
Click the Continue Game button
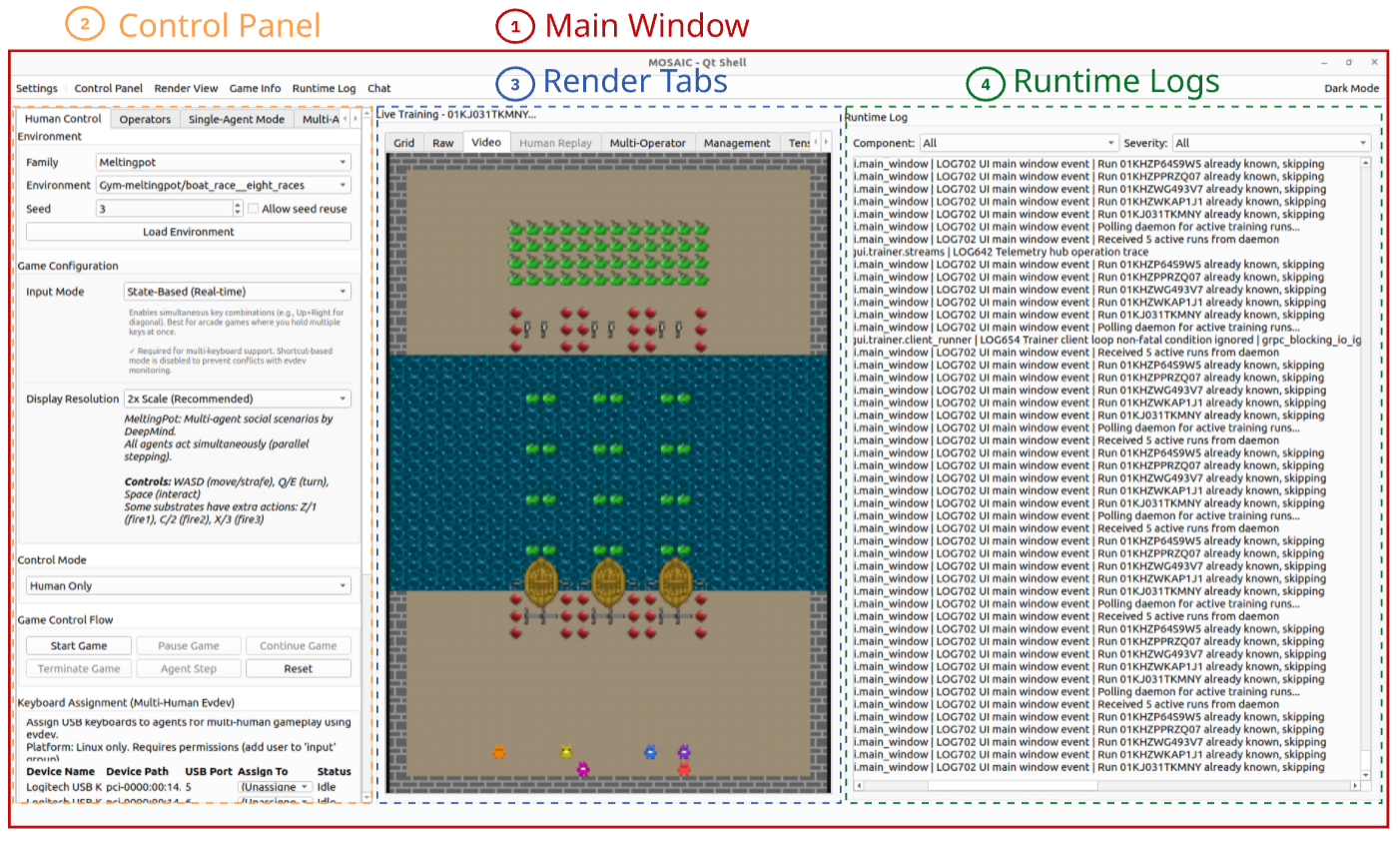click(x=299, y=646)
